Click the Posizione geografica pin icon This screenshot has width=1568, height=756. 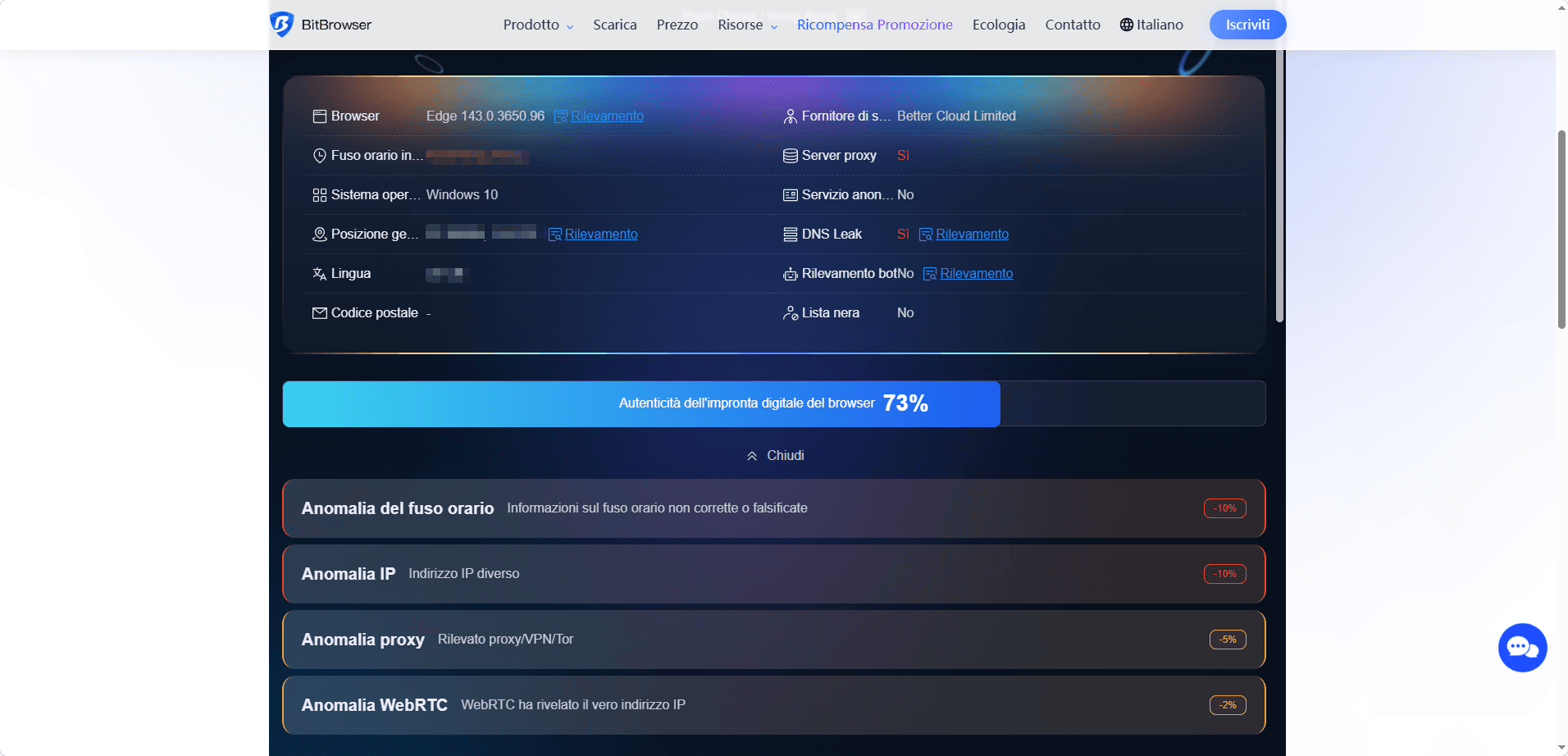click(320, 234)
